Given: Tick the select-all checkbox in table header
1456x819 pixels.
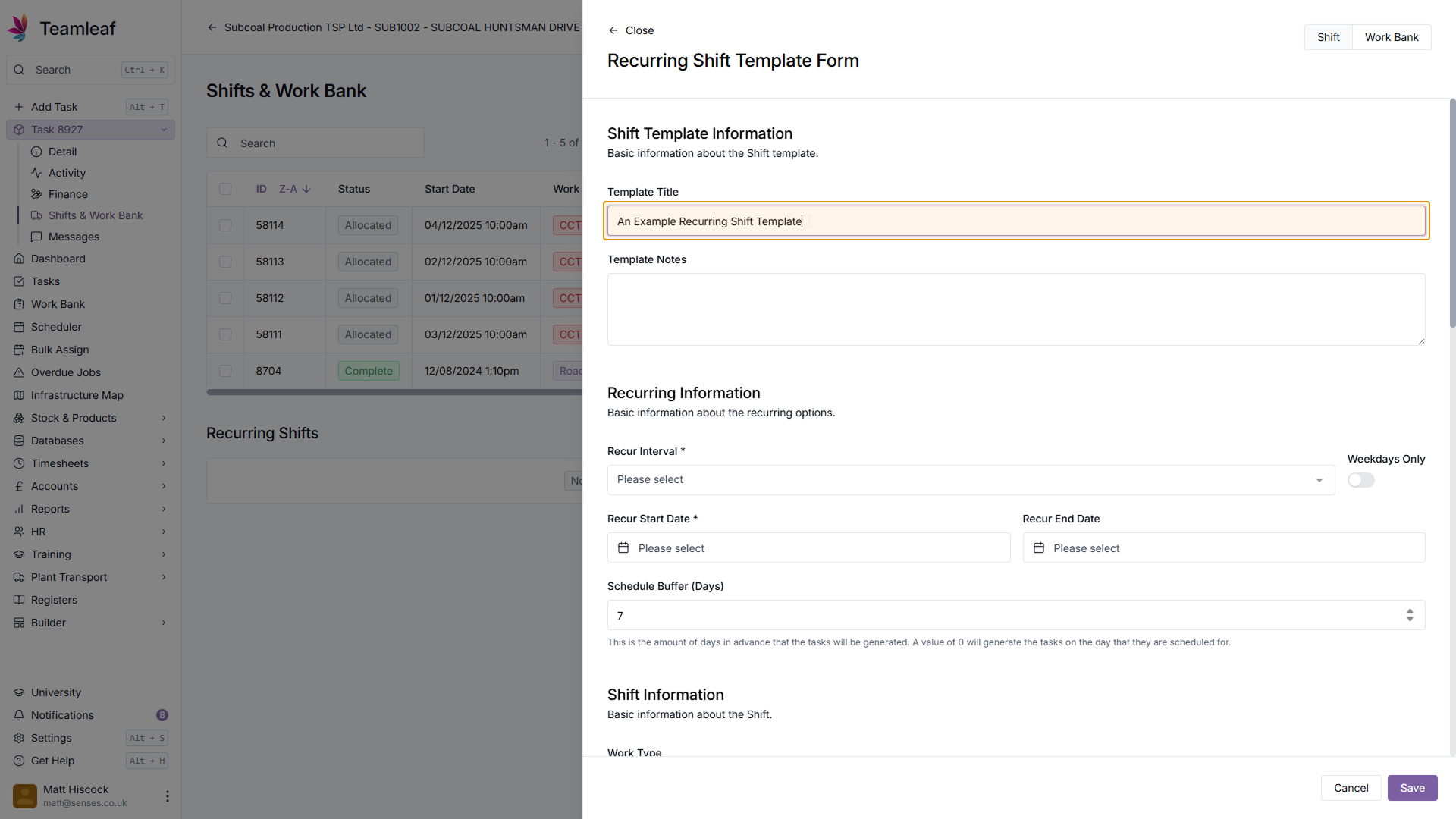Looking at the screenshot, I should 225,189.
